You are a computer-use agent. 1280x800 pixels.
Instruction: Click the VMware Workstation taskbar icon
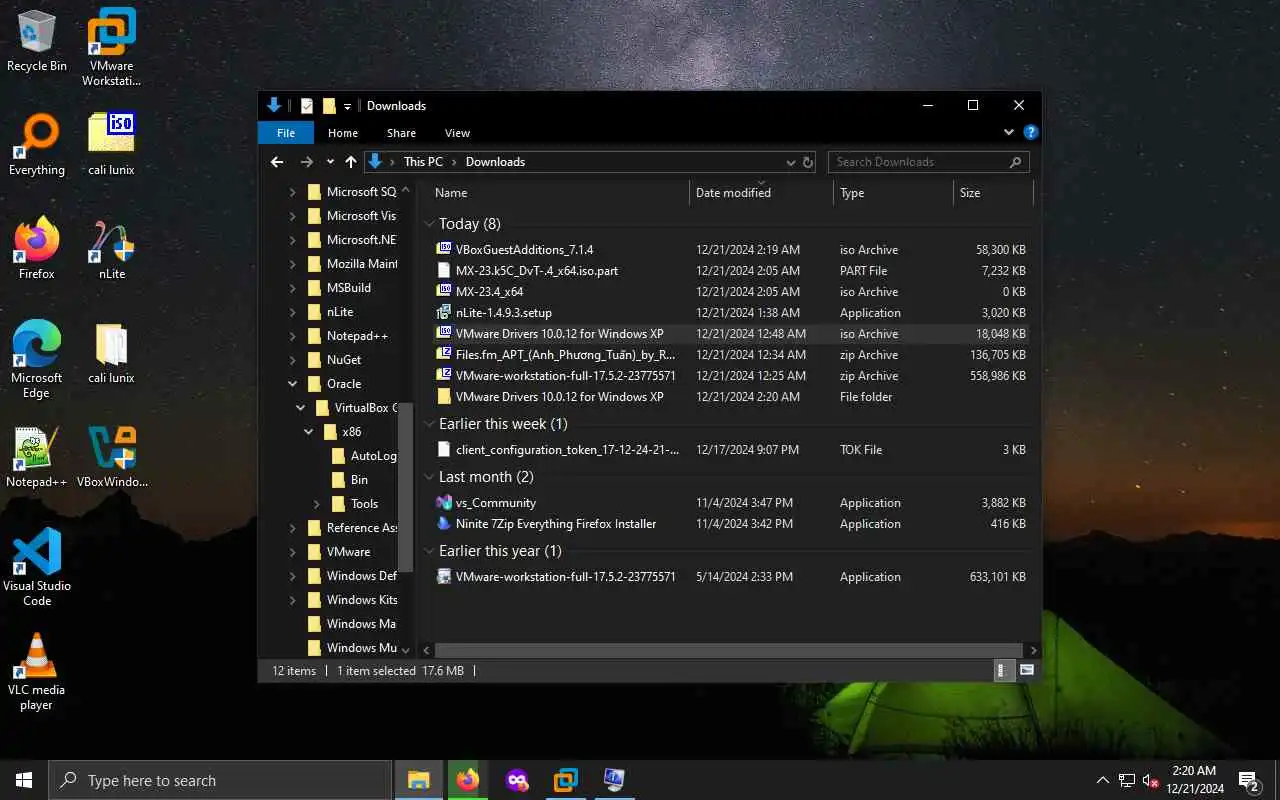point(565,780)
